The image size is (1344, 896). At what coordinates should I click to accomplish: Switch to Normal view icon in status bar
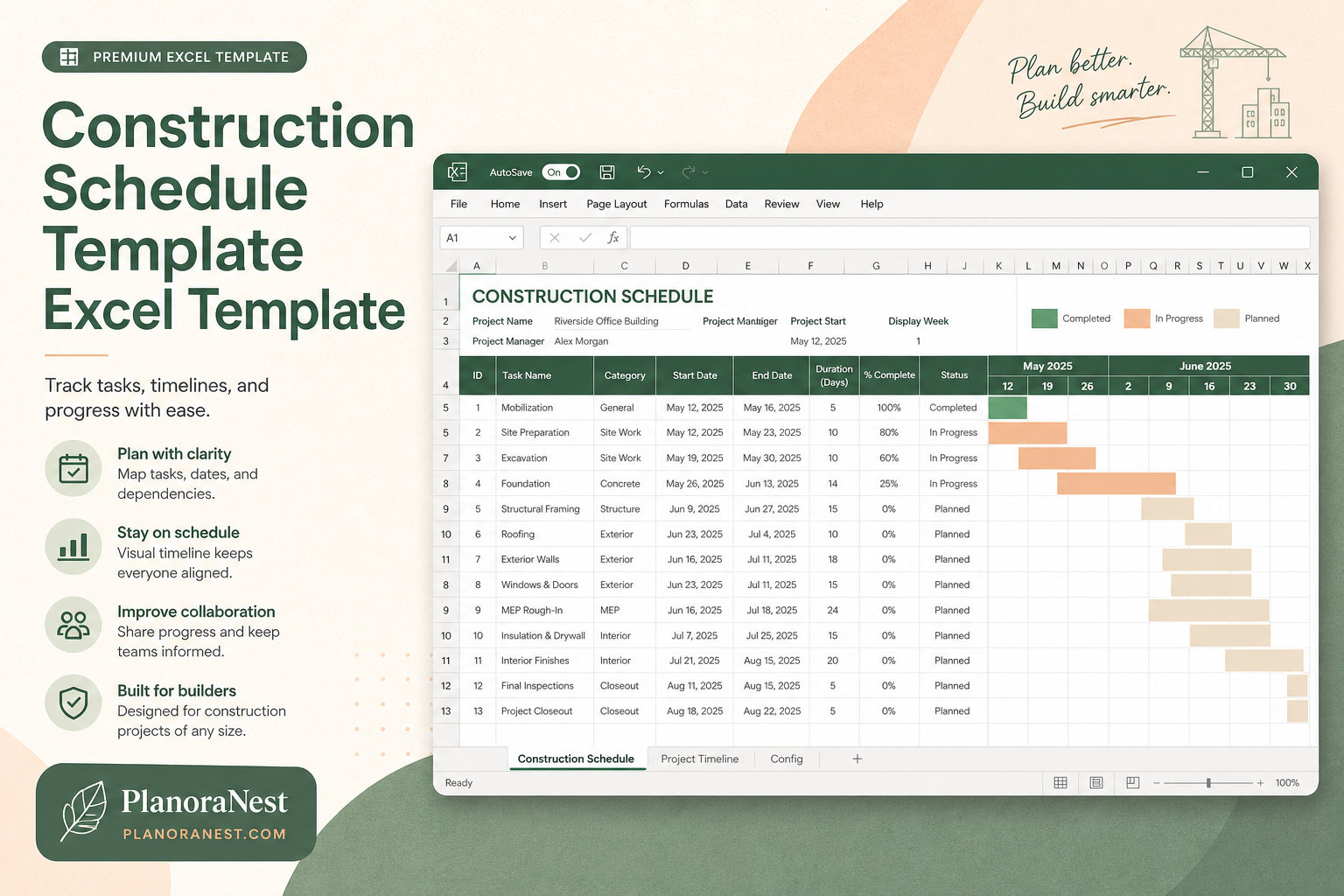1060,783
